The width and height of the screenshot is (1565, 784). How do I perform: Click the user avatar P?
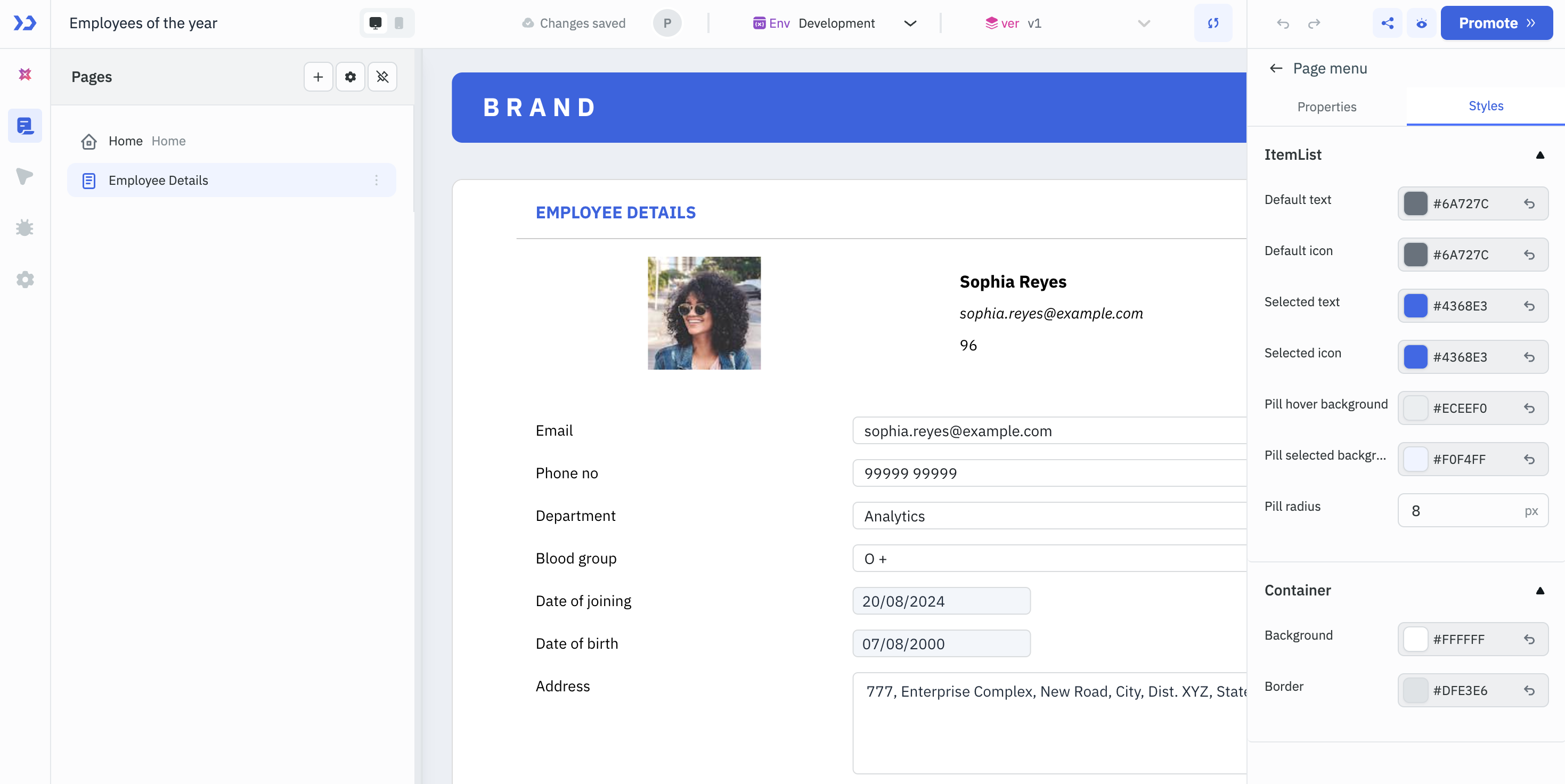(667, 23)
